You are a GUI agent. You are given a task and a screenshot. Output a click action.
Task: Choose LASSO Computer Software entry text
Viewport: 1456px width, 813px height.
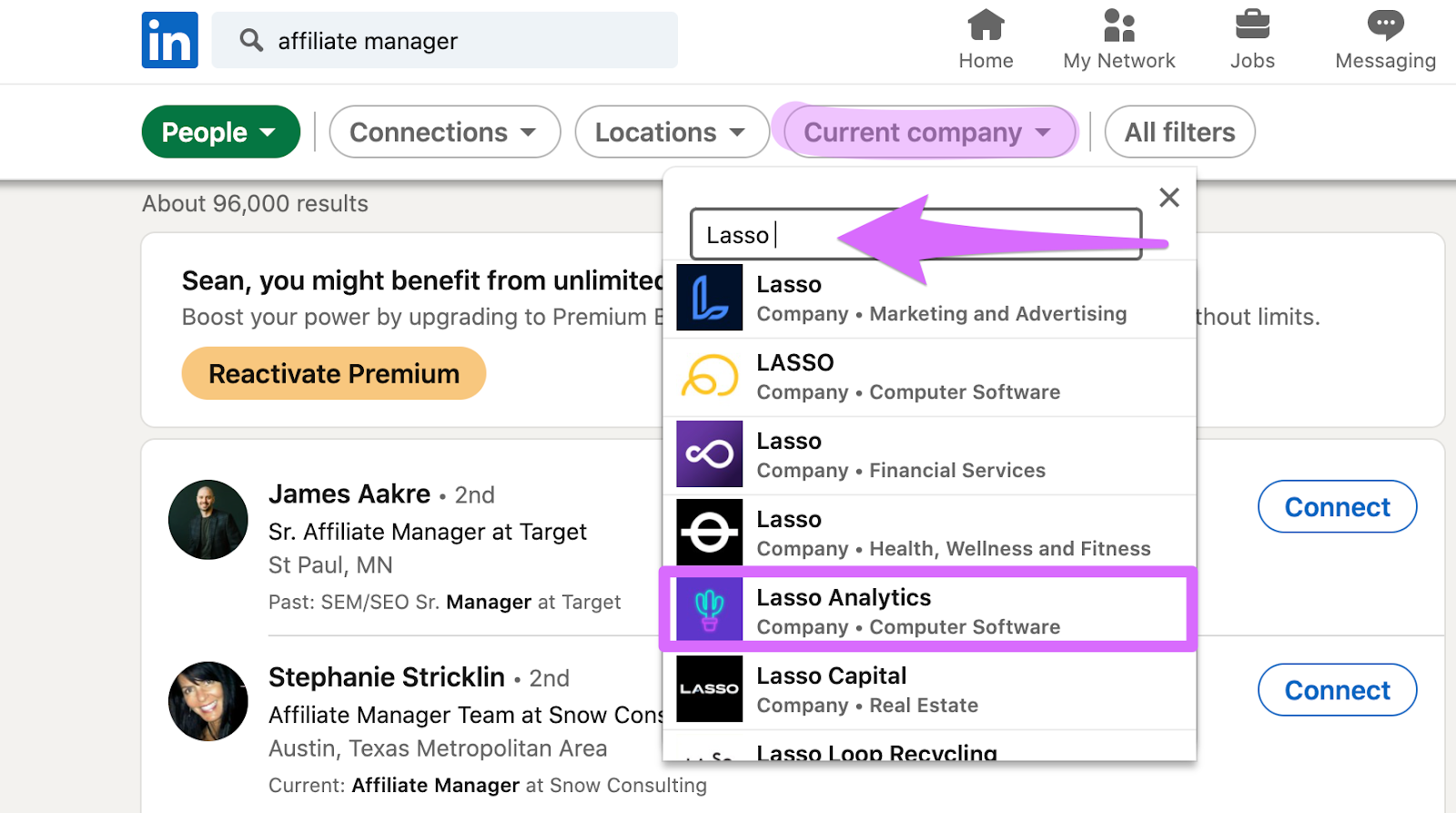(908, 377)
